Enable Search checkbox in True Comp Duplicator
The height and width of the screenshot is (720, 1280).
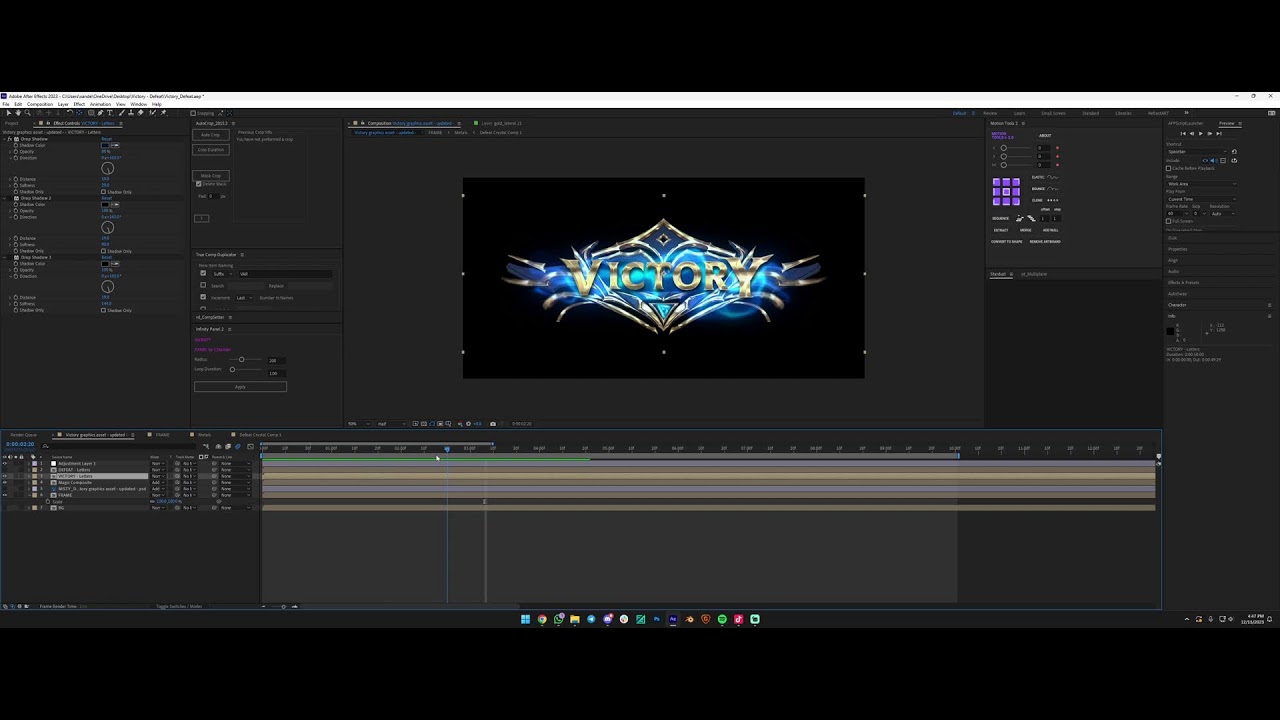203,285
